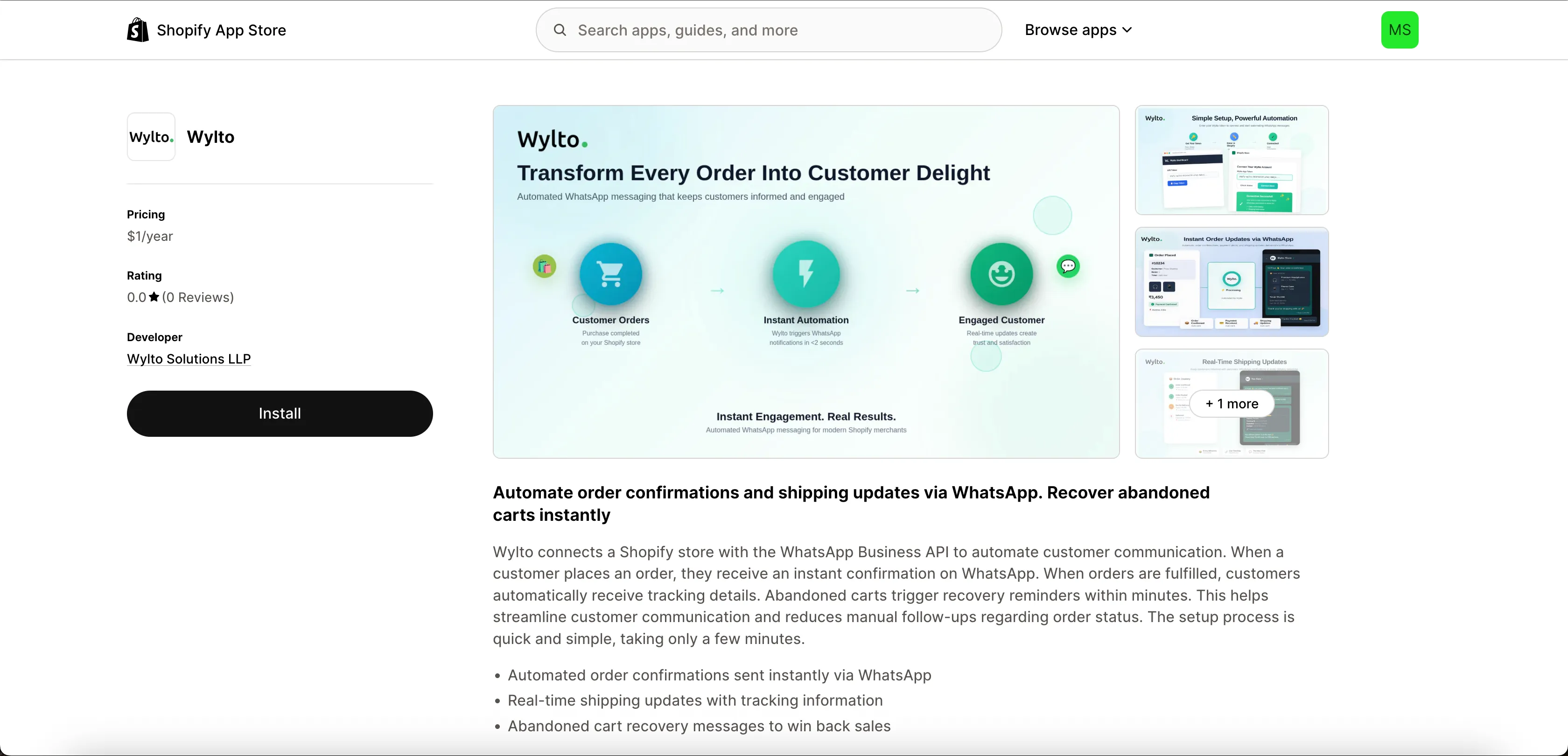Click the Instant Automation lightning bolt icon
Image resolution: width=1568 pixels, height=756 pixels.
pos(806,274)
